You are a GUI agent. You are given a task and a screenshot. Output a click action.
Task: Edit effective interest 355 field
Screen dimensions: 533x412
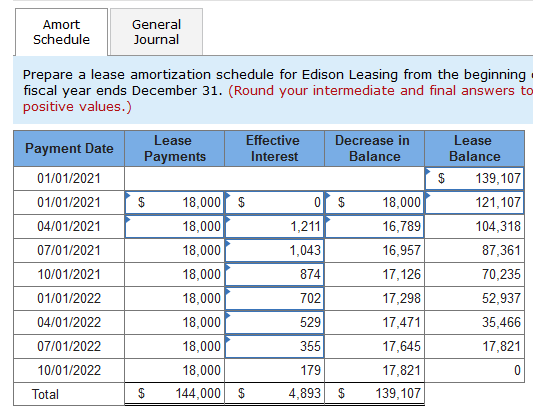(x=274, y=346)
